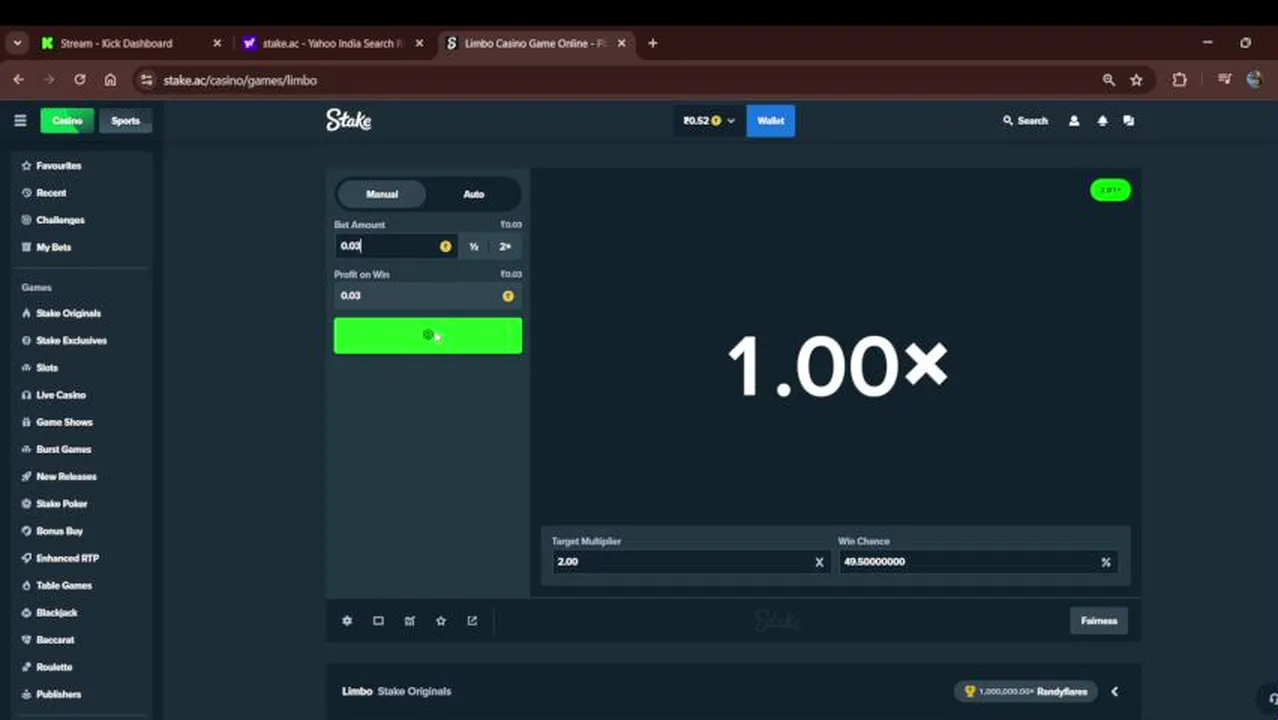Open Enhanced RTP category
This screenshot has height=720, width=1278.
coord(67,558)
